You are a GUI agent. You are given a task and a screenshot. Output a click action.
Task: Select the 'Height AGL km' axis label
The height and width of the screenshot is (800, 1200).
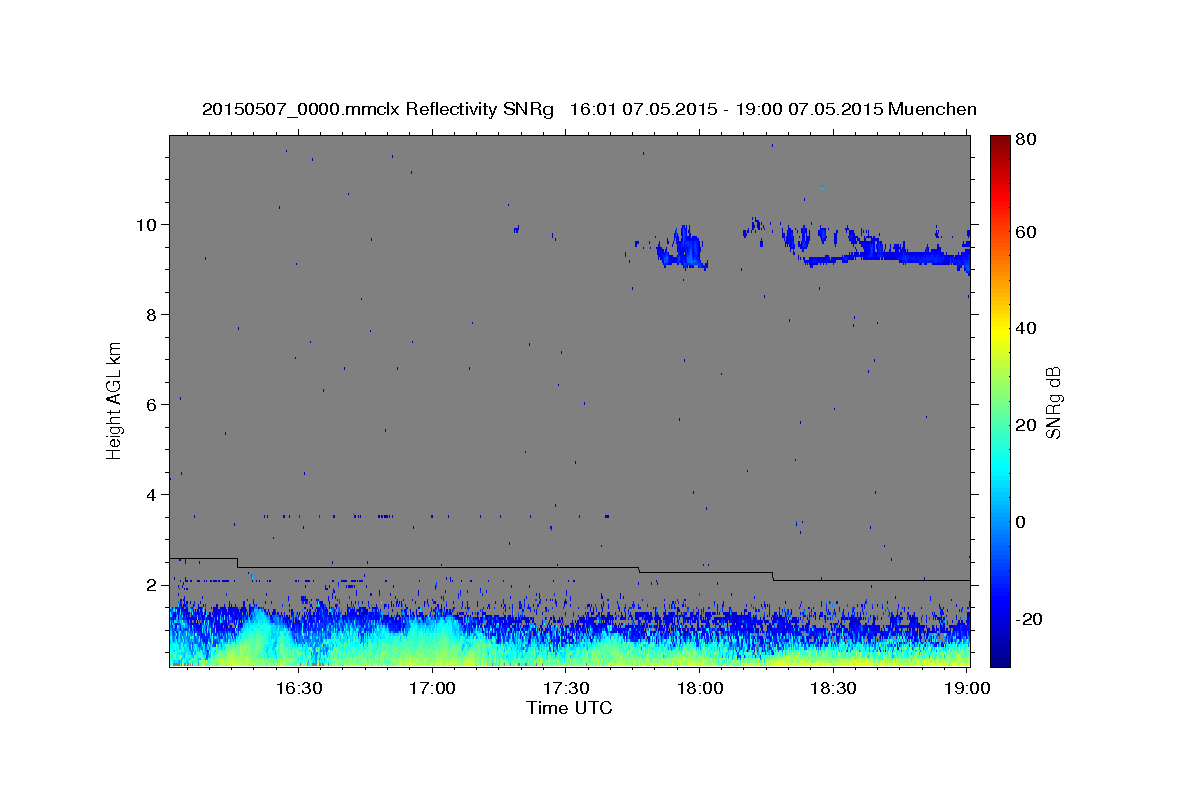(115, 400)
